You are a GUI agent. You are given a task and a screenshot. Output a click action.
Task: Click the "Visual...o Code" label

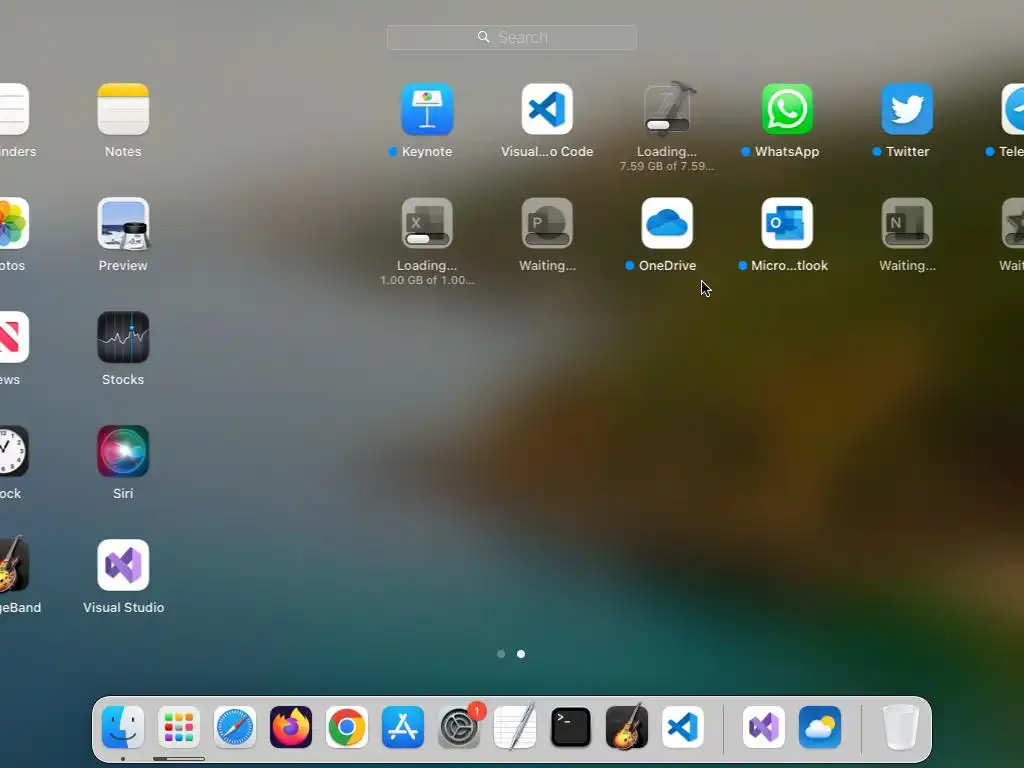pos(547,152)
